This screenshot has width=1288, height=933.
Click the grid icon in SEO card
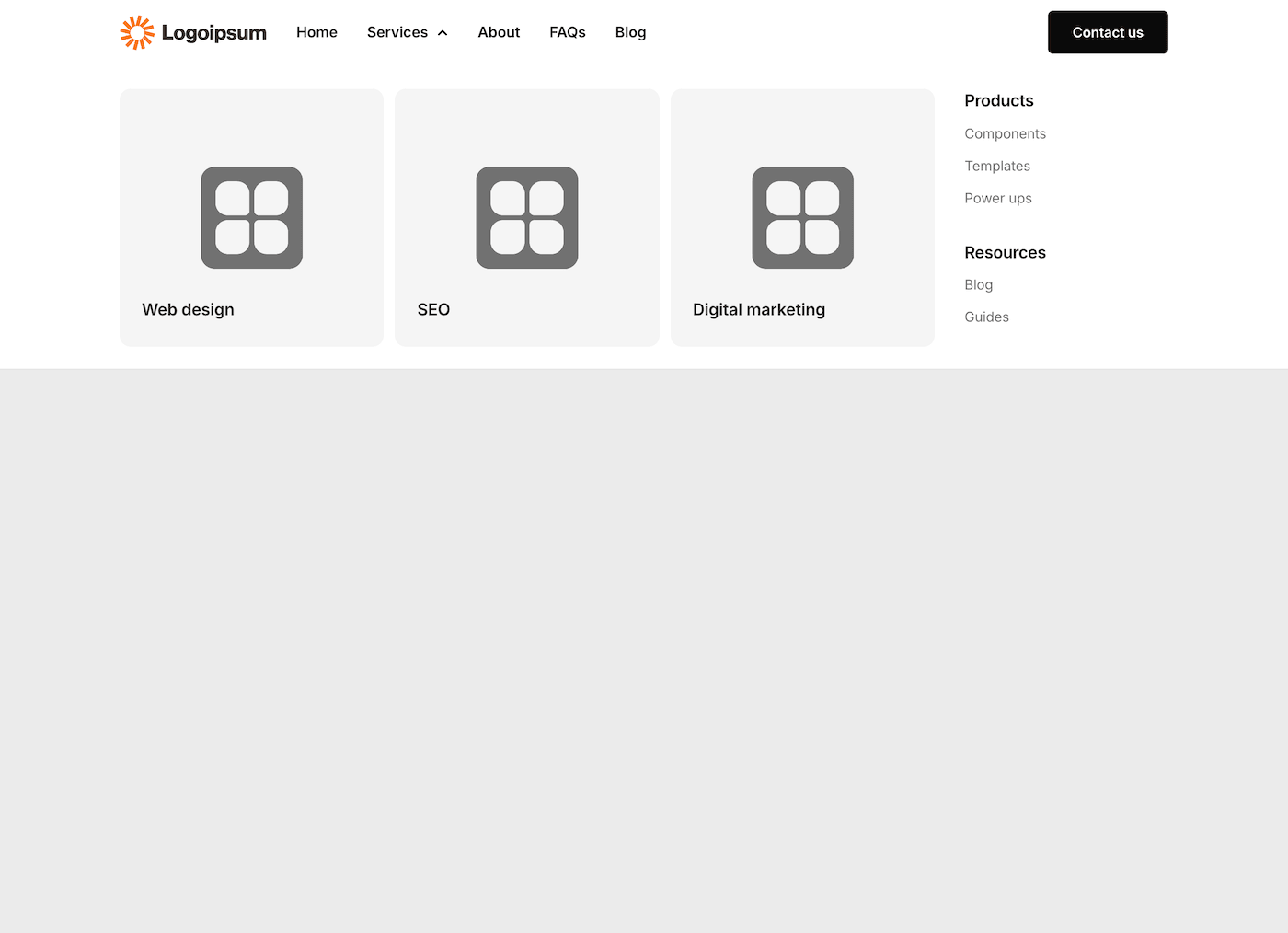[x=527, y=218]
